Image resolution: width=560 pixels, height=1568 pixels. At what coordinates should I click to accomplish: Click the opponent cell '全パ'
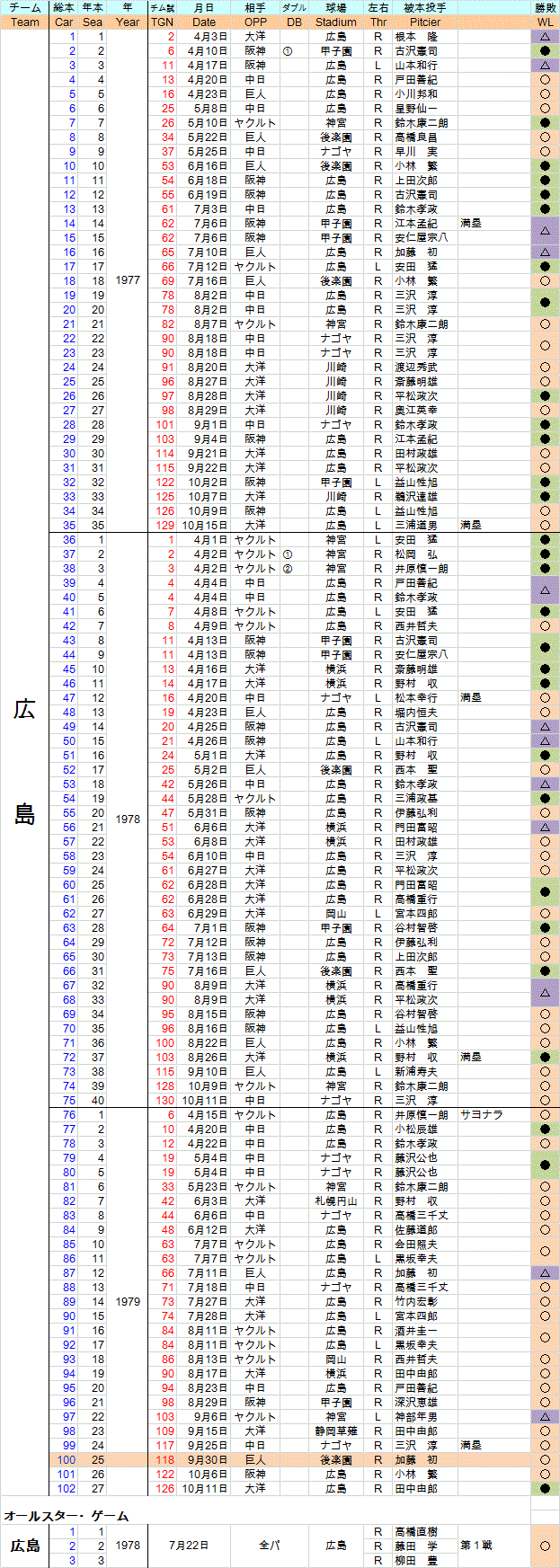(x=269, y=1546)
